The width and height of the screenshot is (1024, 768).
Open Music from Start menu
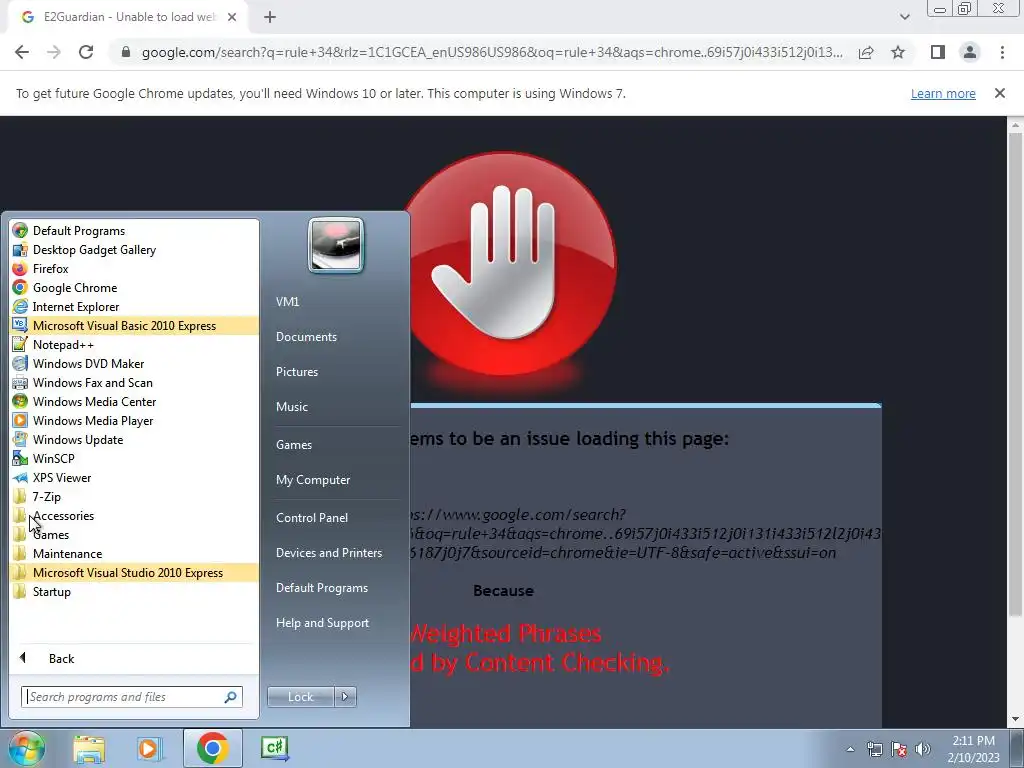pos(292,407)
